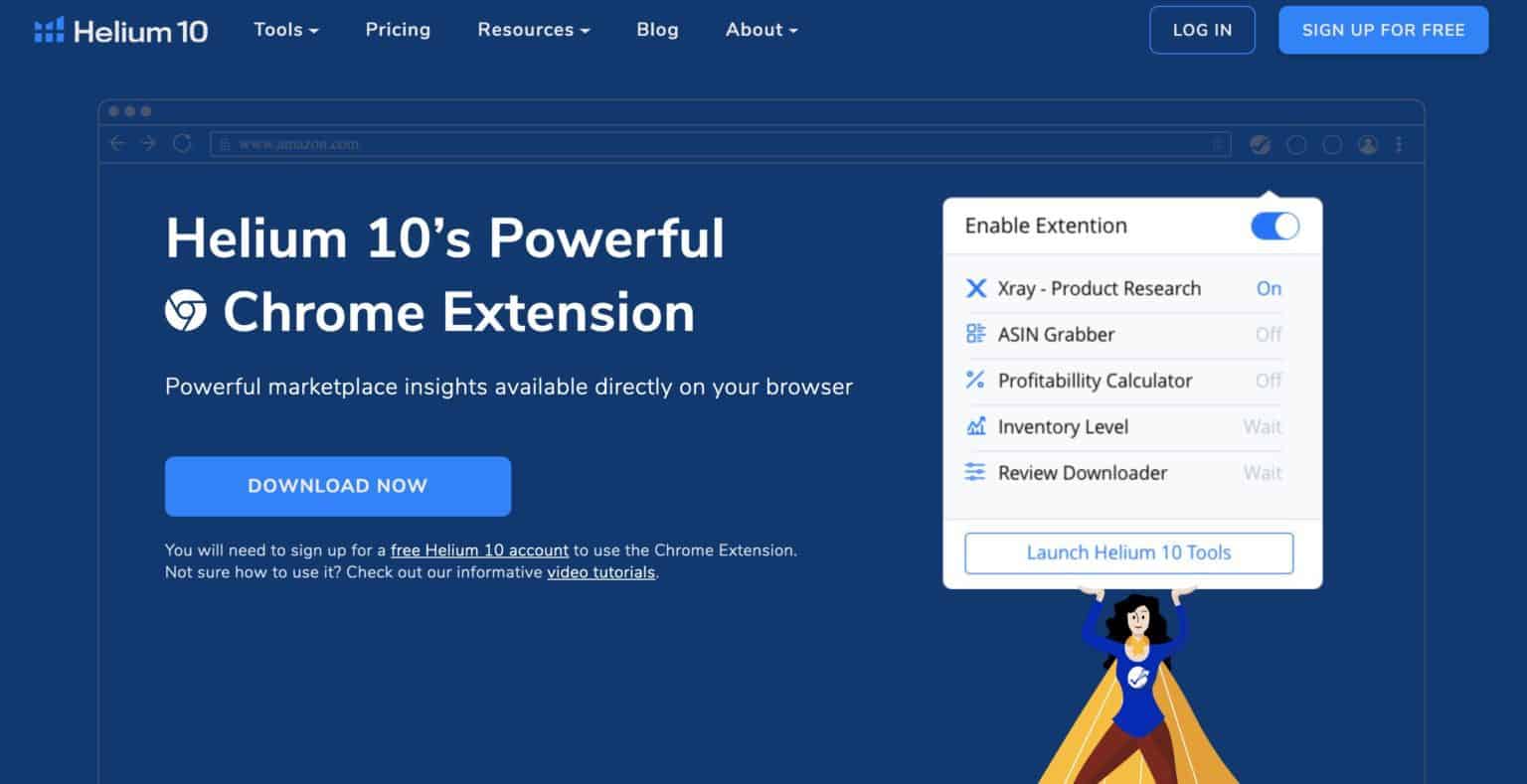
Task: Click the Inventory Level chart icon
Action: [x=976, y=426]
